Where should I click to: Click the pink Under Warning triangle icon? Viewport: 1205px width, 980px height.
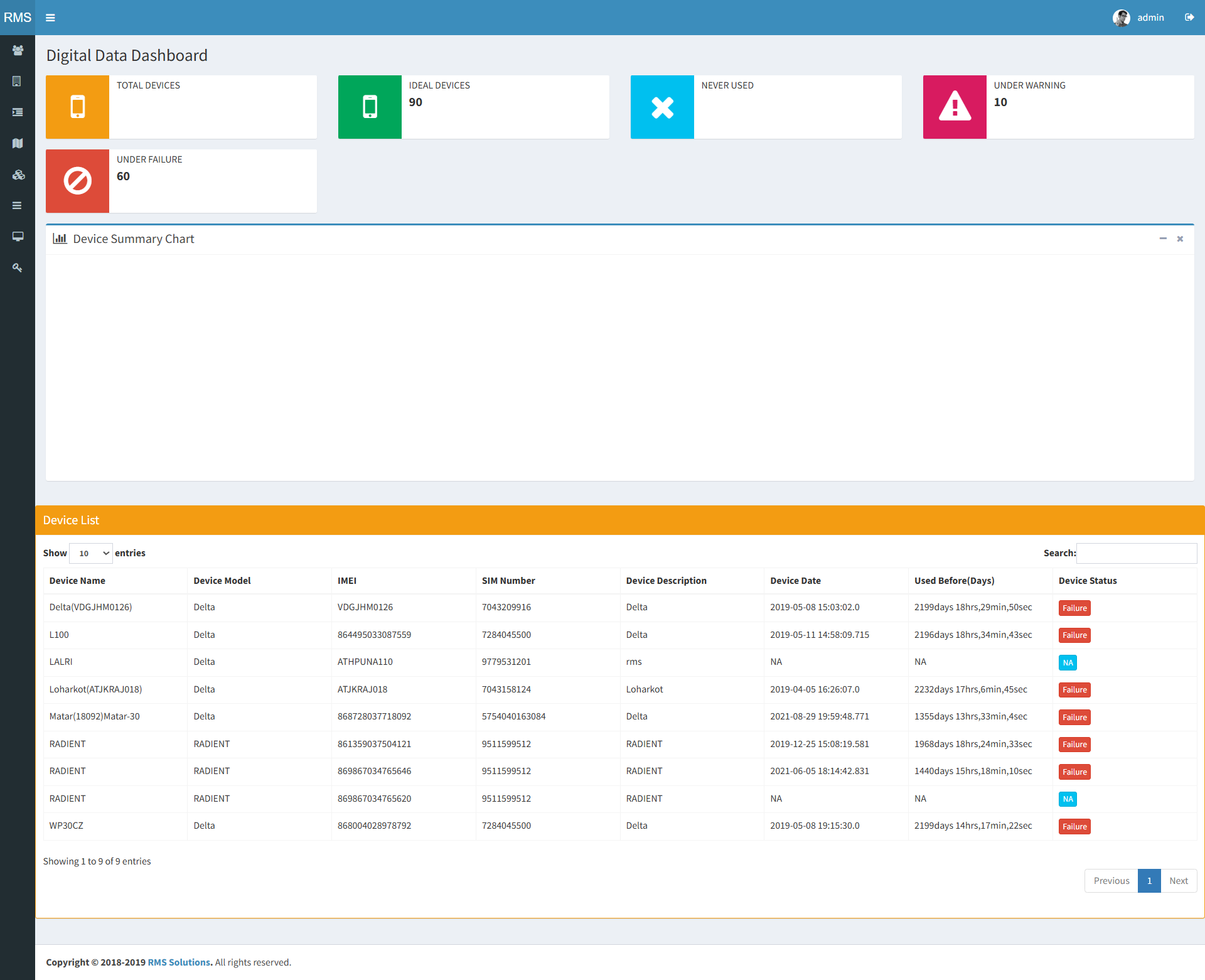[x=955, y=107]
